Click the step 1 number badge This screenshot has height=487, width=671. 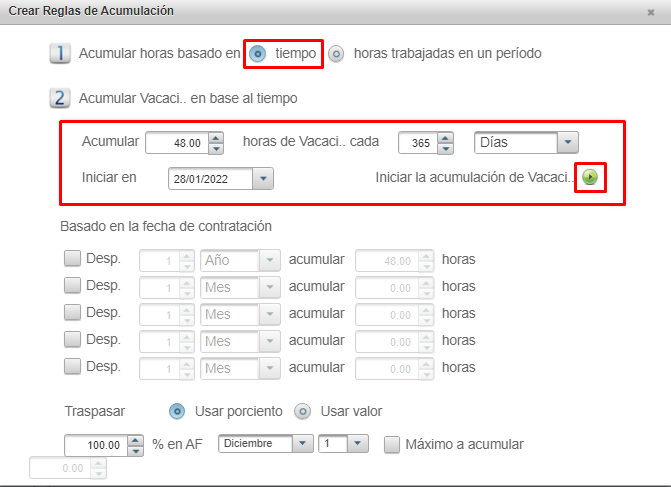[x=59, y=53]
